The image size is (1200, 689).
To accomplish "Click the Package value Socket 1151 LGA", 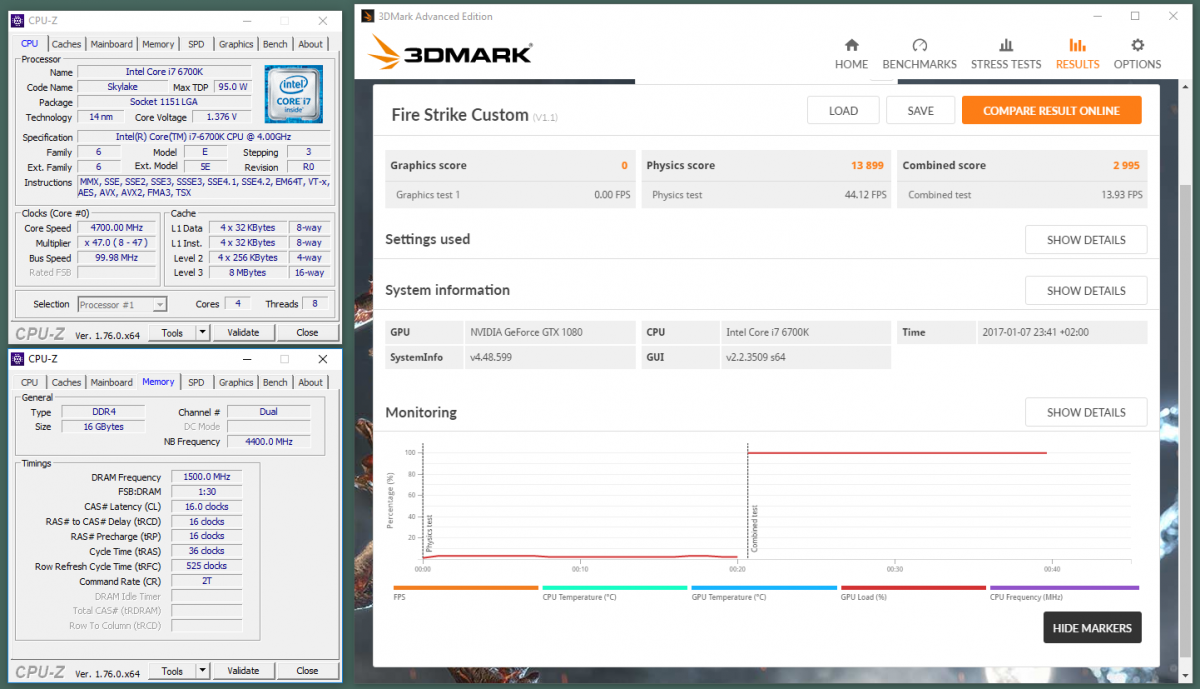I will pos(166,102).
